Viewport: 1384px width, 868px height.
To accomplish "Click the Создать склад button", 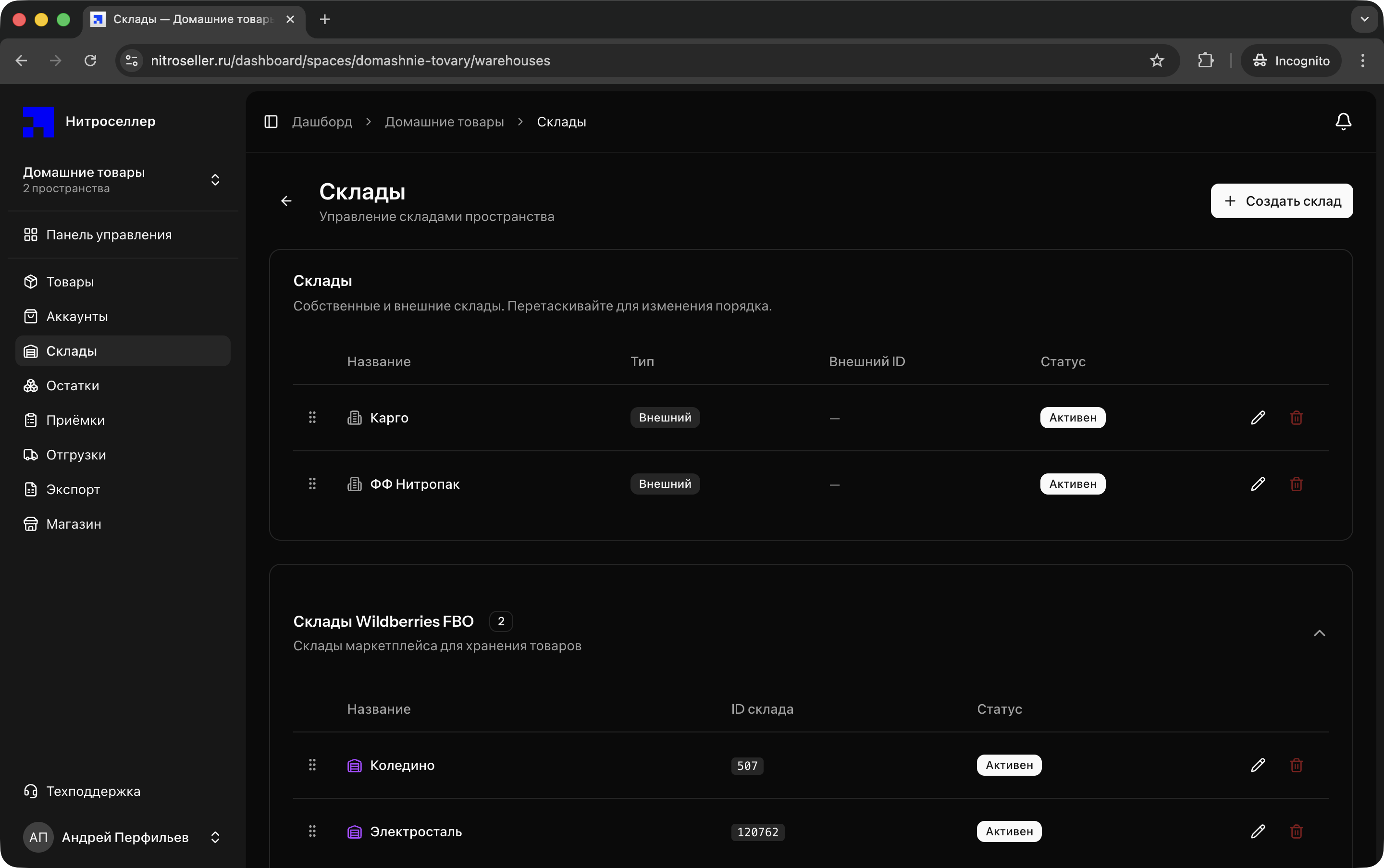I will click(1281, 201).
